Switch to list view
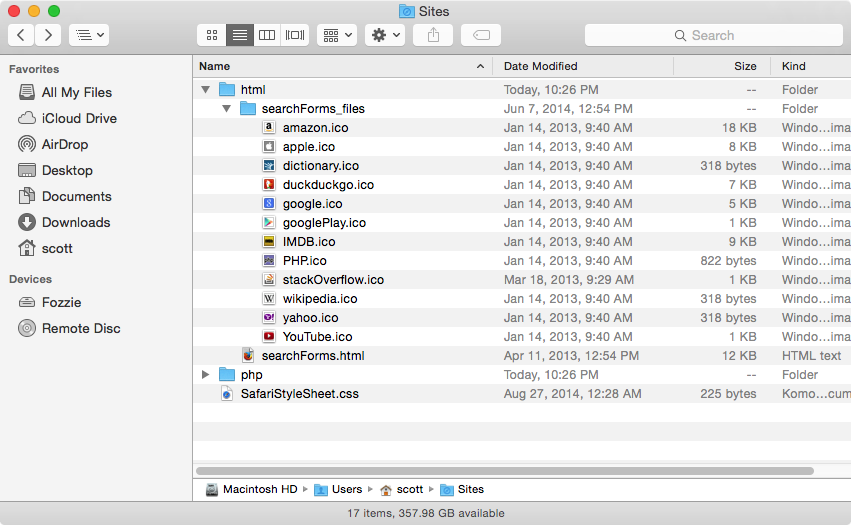This screenshot has width=851, height=525. 240,35
